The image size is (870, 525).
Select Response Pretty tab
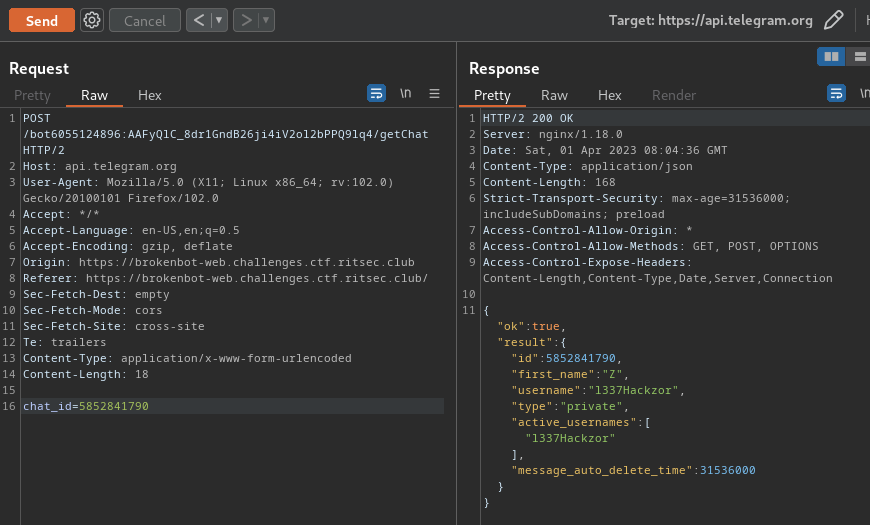click(492, 95)
